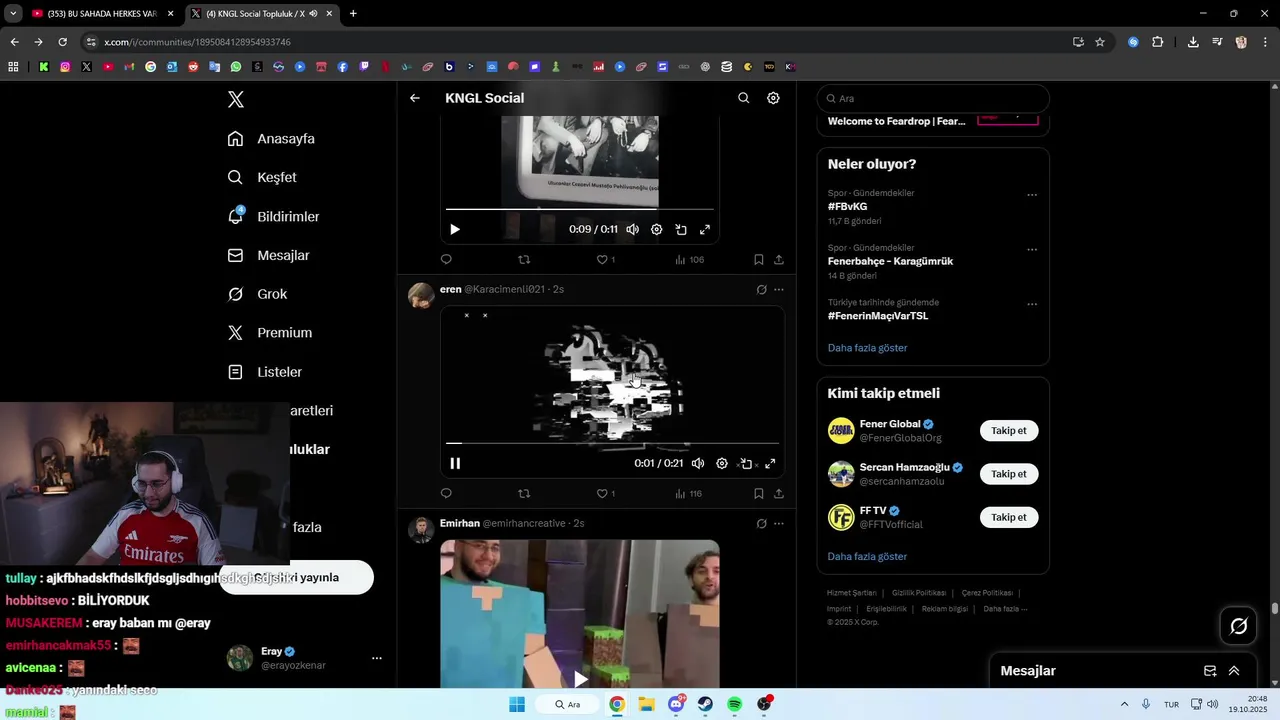Open more options on eren's post
1280x720 pixels.
coord(779,289)
